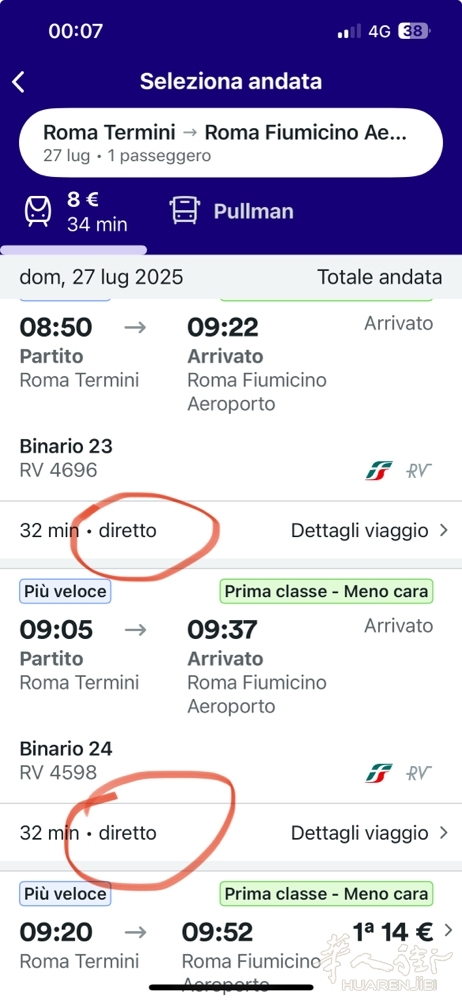The height and width of the screenshot is (1000, 462).
Task: Select the Pullman bus icon
Action: pos(185,211)
